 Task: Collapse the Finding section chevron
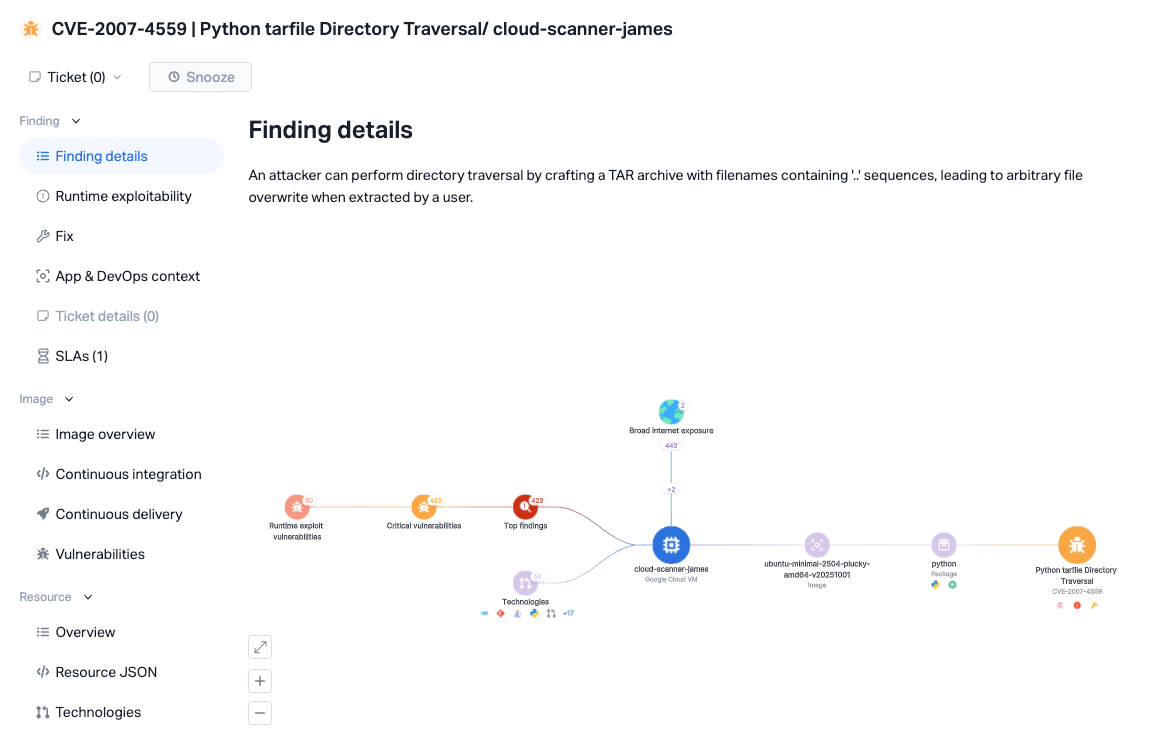[x=76, y=121]
